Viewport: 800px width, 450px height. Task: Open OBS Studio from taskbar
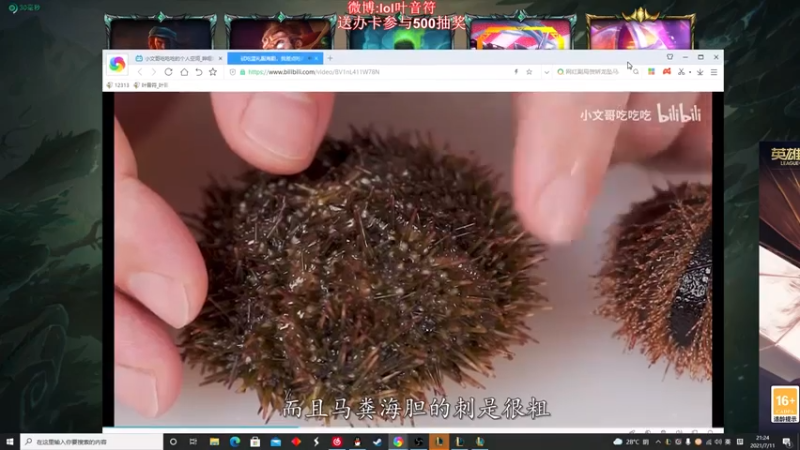[x=418, y=442]
